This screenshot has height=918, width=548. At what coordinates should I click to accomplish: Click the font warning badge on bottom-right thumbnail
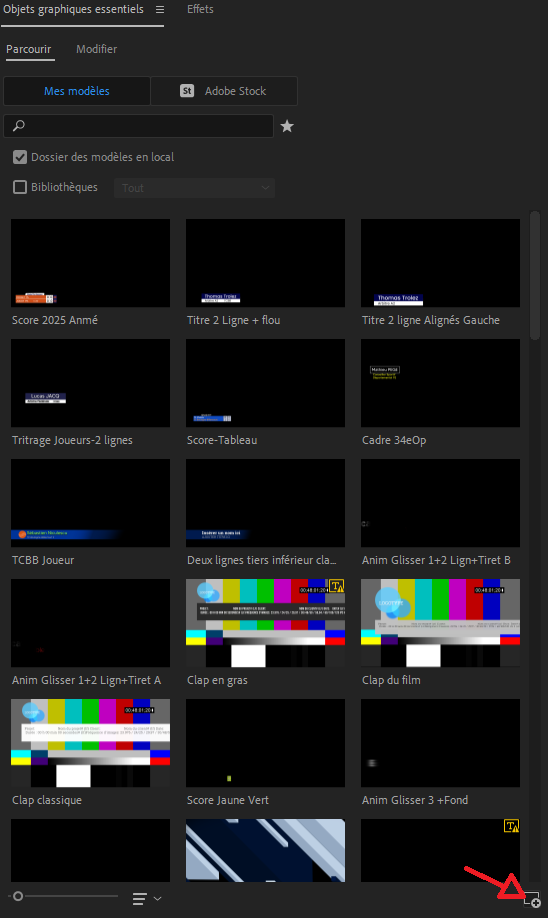coord(512,826)
